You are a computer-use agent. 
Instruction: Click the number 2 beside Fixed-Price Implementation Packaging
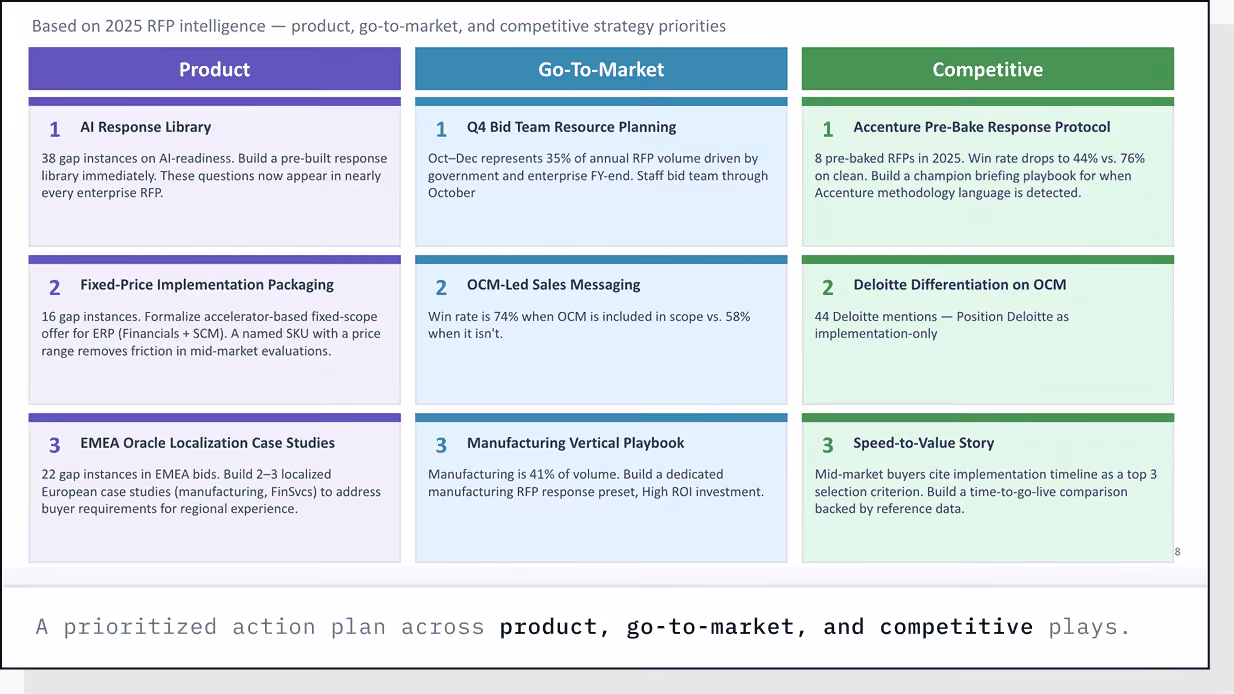(x=55, y=288)
